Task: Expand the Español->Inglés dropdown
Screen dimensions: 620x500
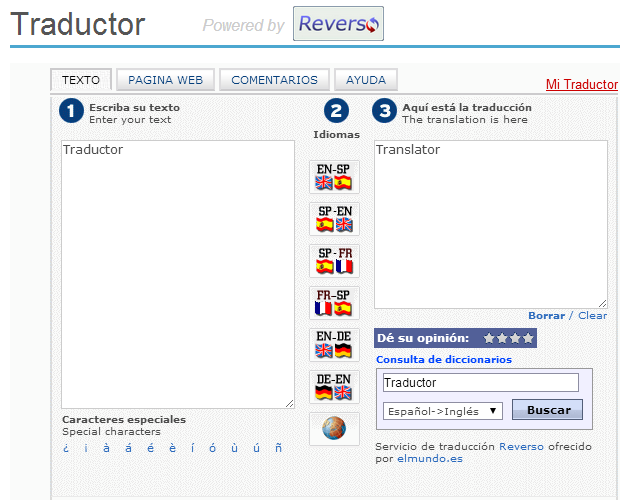Action: (443, 411)
